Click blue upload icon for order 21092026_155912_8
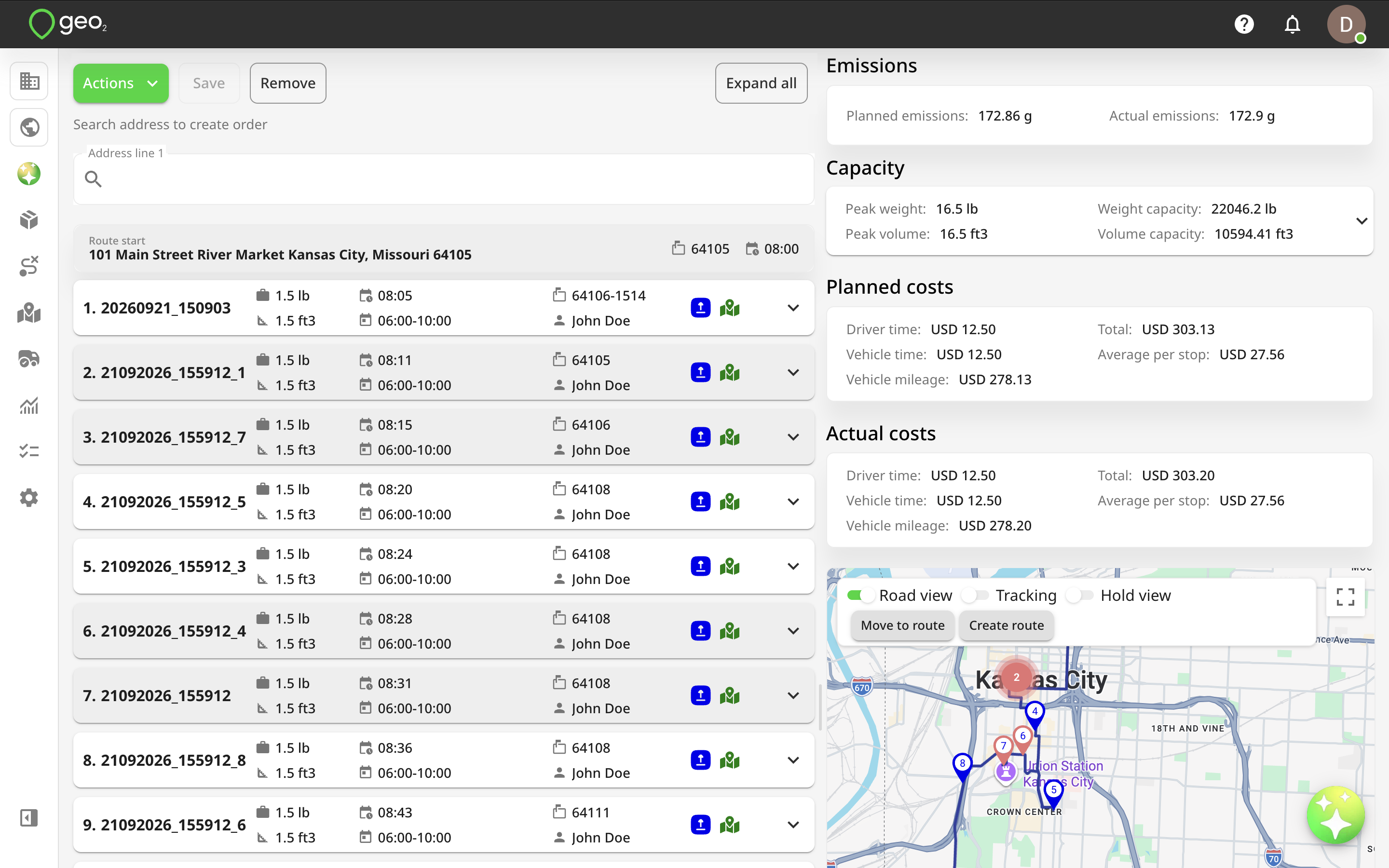1389x868 pixels. pyautogui.click(x=700, y=760)
